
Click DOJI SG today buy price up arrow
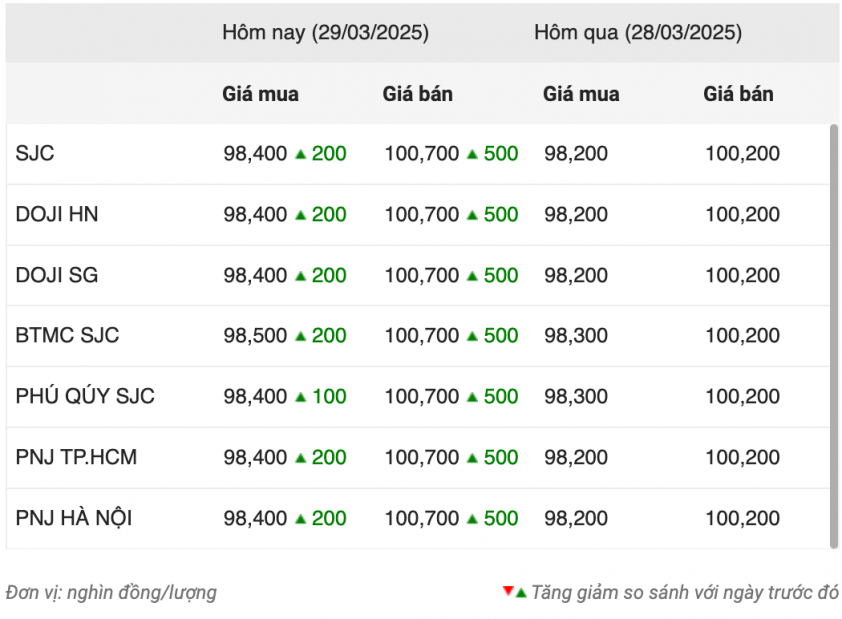301,276
